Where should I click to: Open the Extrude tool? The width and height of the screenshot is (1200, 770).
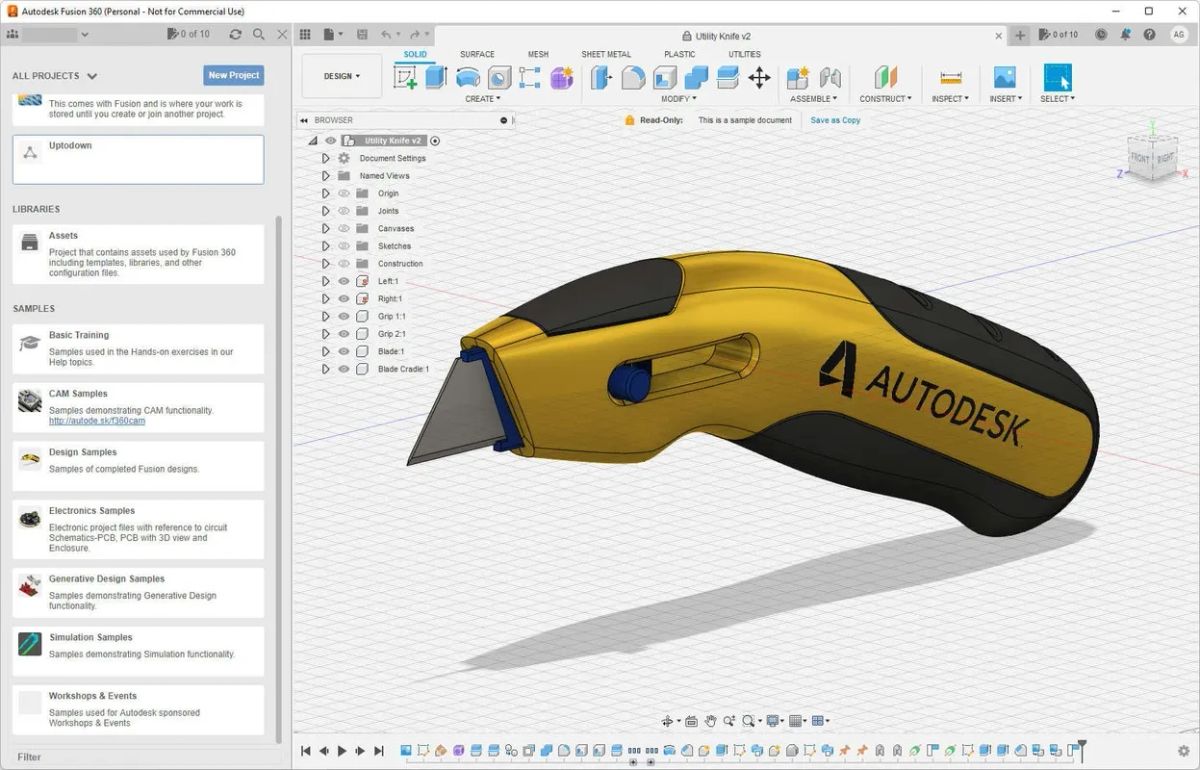coord(437,75)
